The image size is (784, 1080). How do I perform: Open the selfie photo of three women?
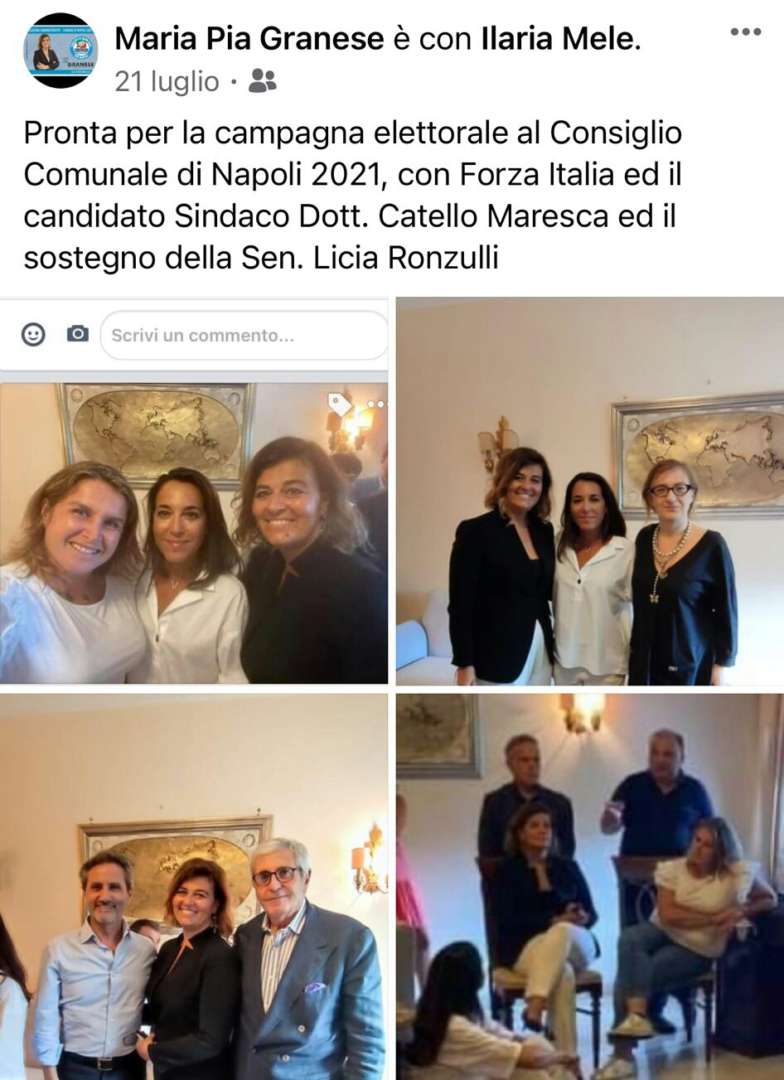[194, 533]
